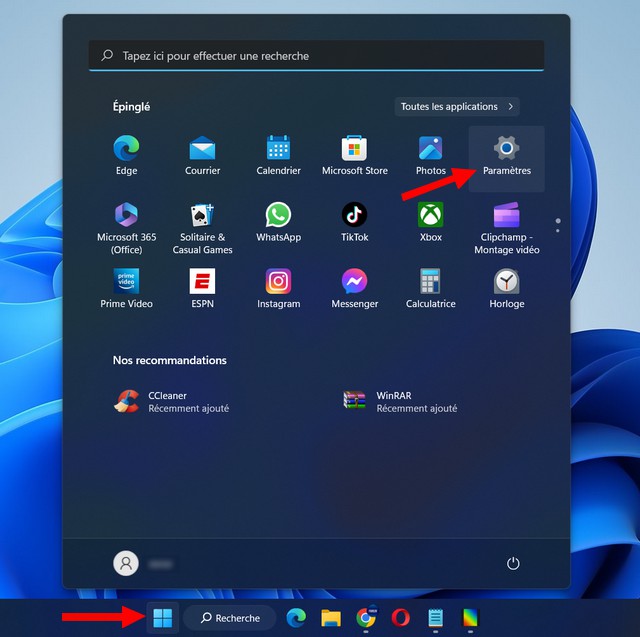Viewport: 640px width, 637px height.
Task: Focus the Start menu search field
Action: click(316, 55)
